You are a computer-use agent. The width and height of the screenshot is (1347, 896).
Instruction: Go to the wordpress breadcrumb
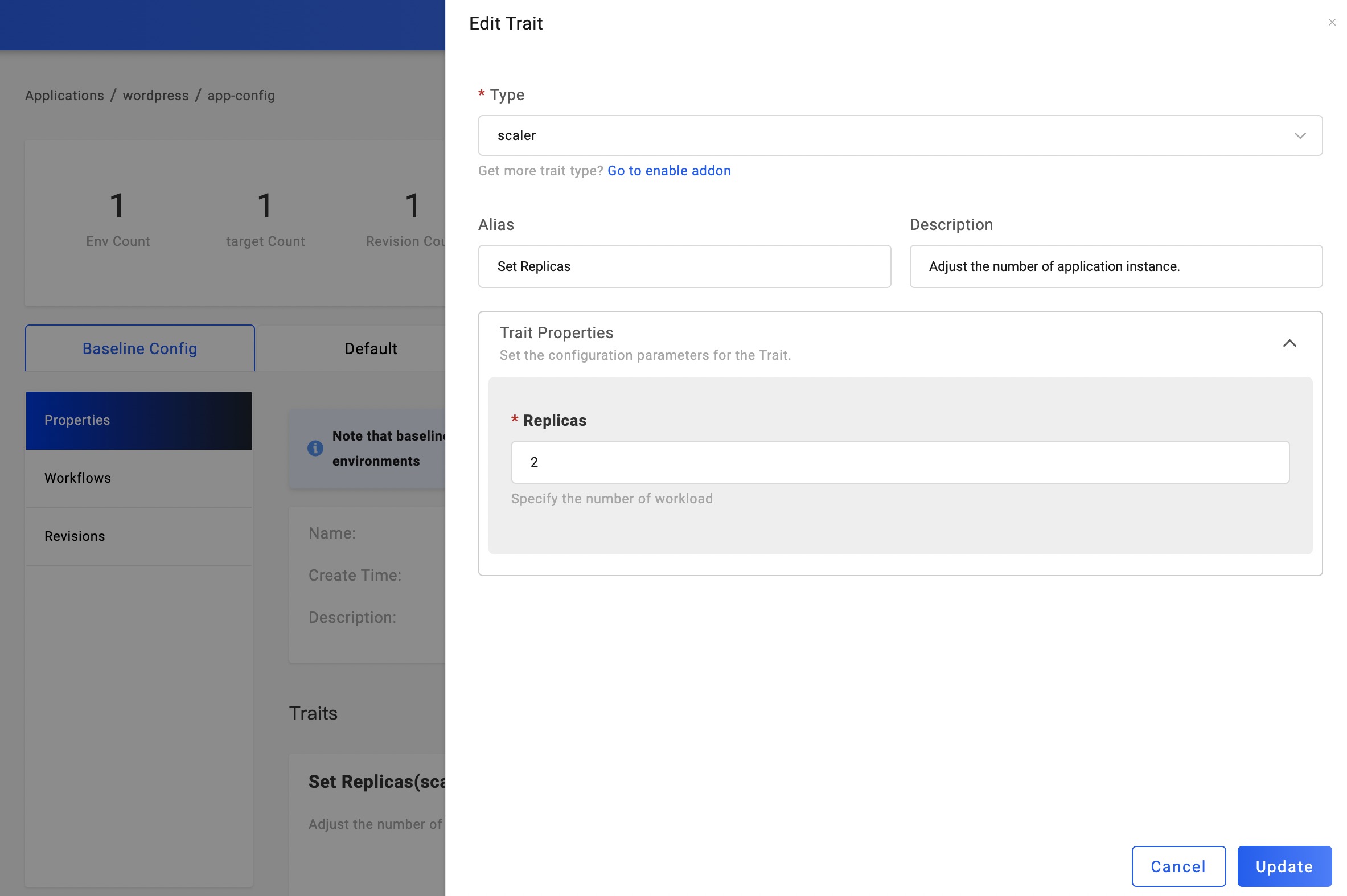click(155, 96)
